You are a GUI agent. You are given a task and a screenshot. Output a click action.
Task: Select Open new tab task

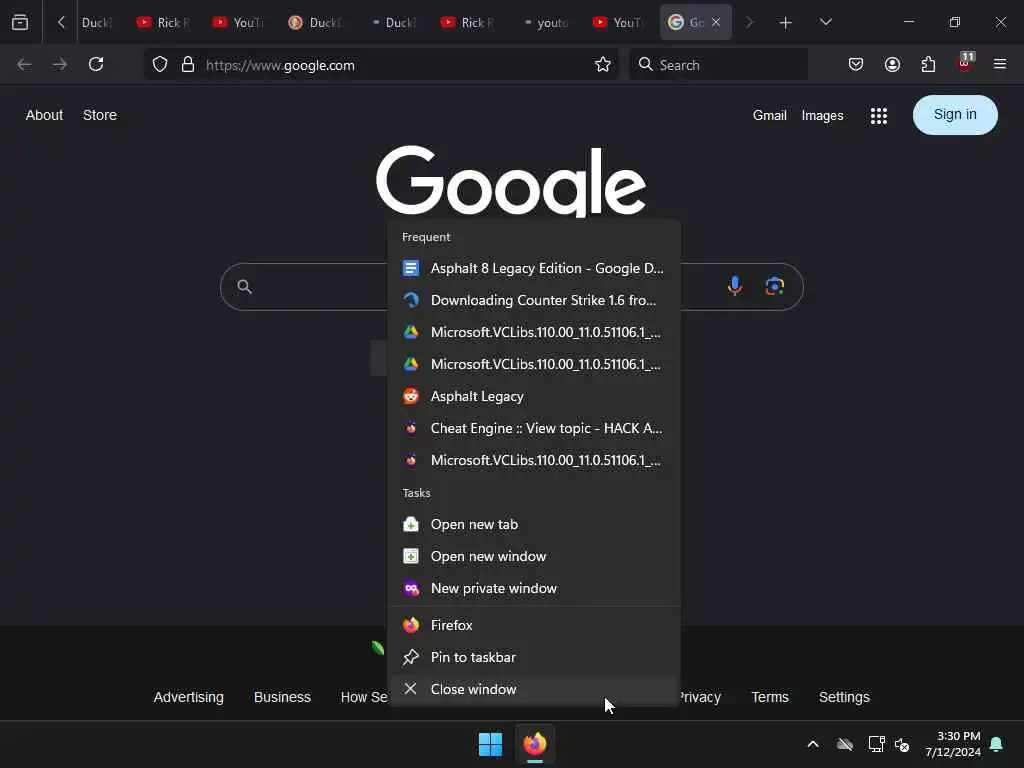click(534, 524)
